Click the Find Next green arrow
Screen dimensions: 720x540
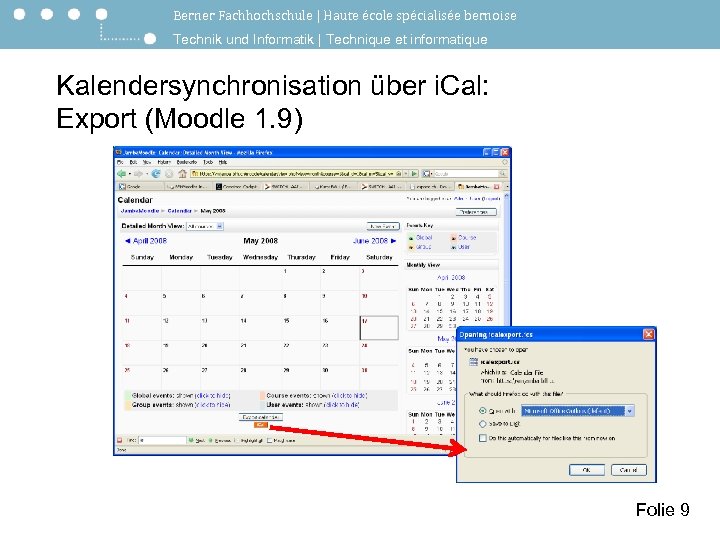tap(191, 440)
